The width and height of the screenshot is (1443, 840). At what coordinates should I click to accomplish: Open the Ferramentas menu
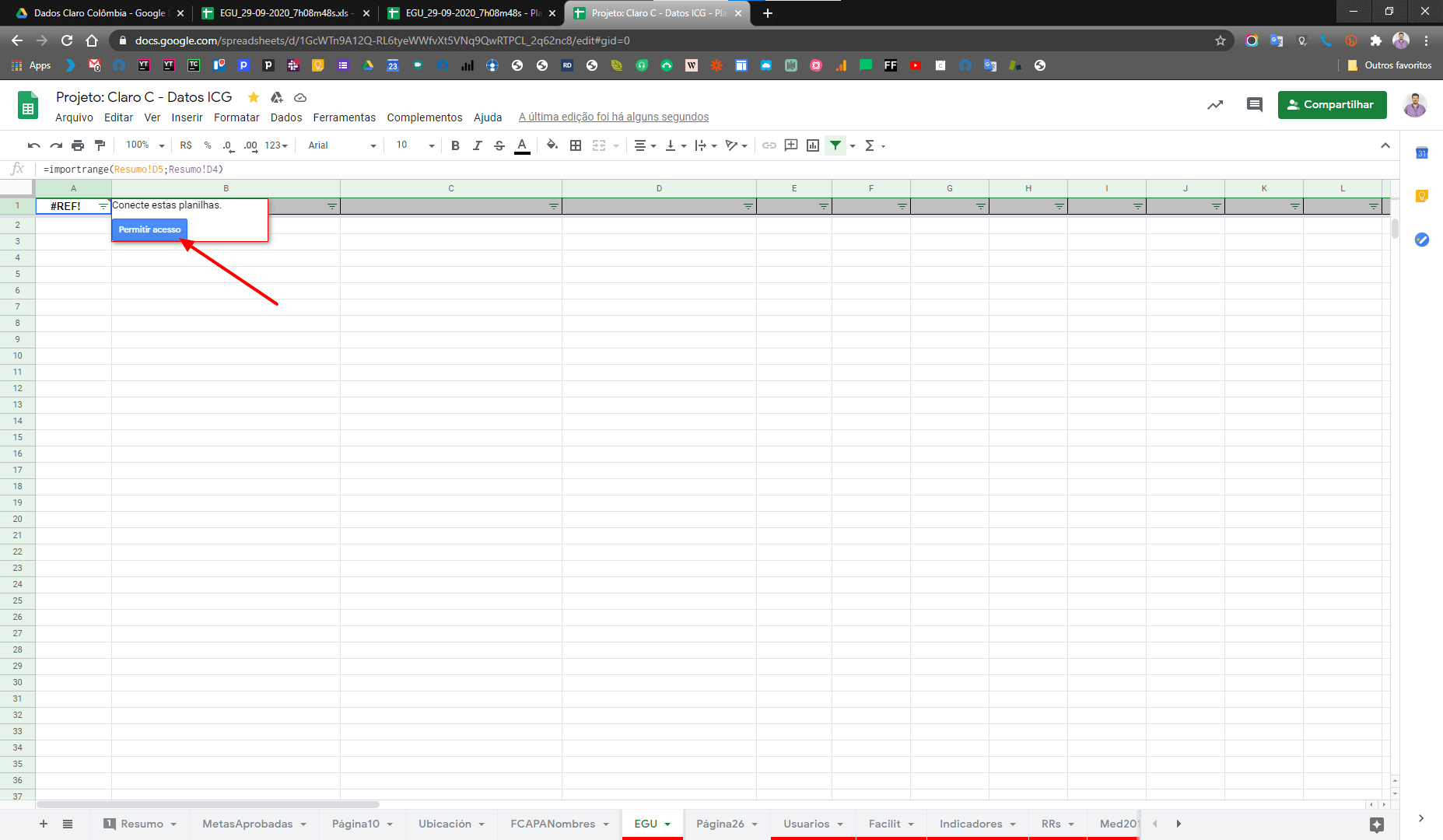344,117
